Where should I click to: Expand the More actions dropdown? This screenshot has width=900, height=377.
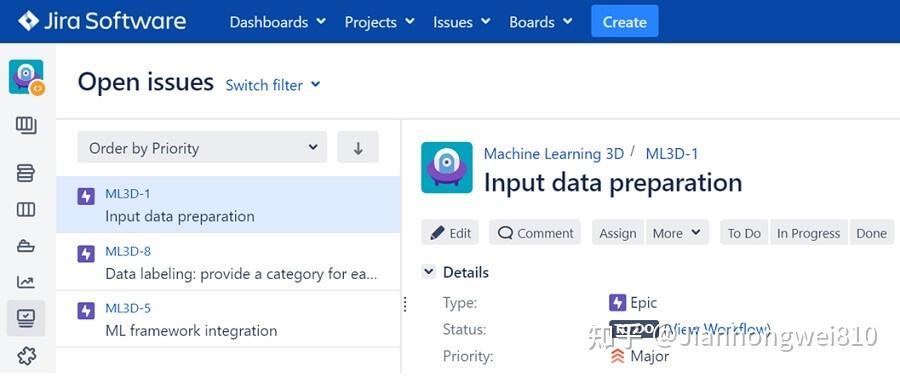(x=677, y=233)
